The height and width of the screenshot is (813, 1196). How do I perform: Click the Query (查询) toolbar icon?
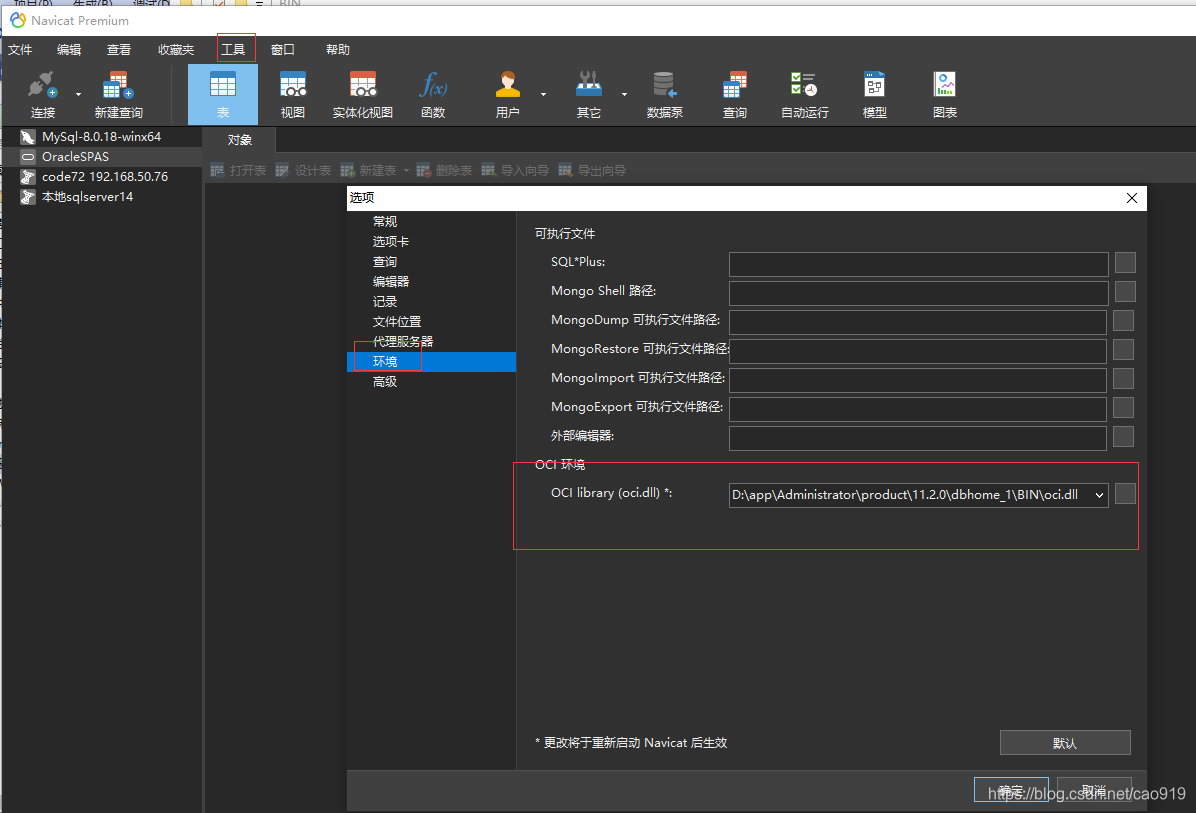click(x=735, y=95)
